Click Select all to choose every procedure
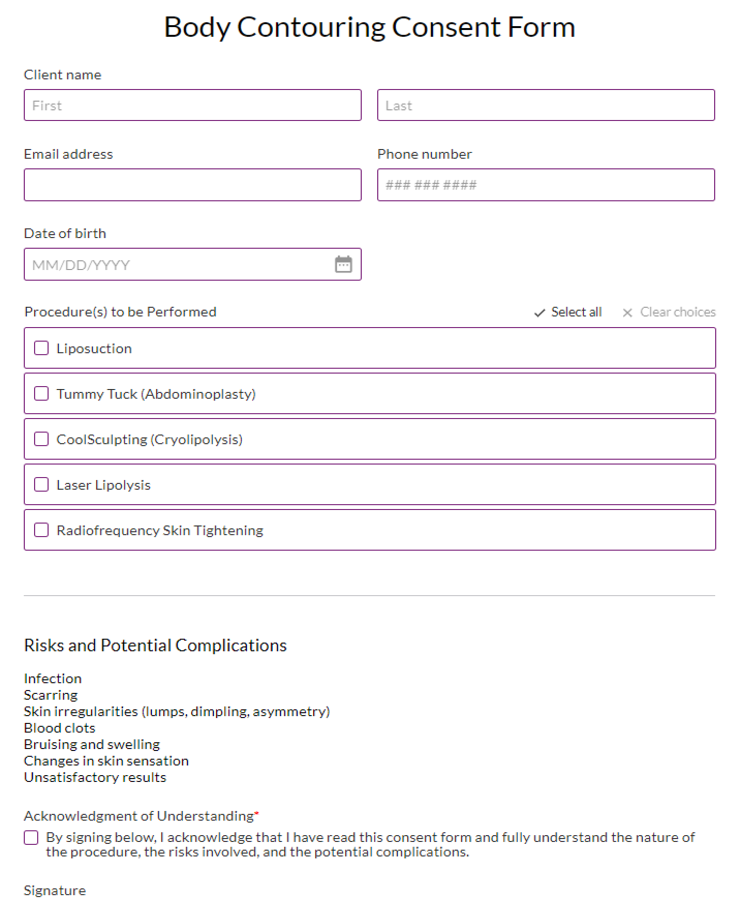The width and height of the screenshot is (740, 900). click(573, 312)
